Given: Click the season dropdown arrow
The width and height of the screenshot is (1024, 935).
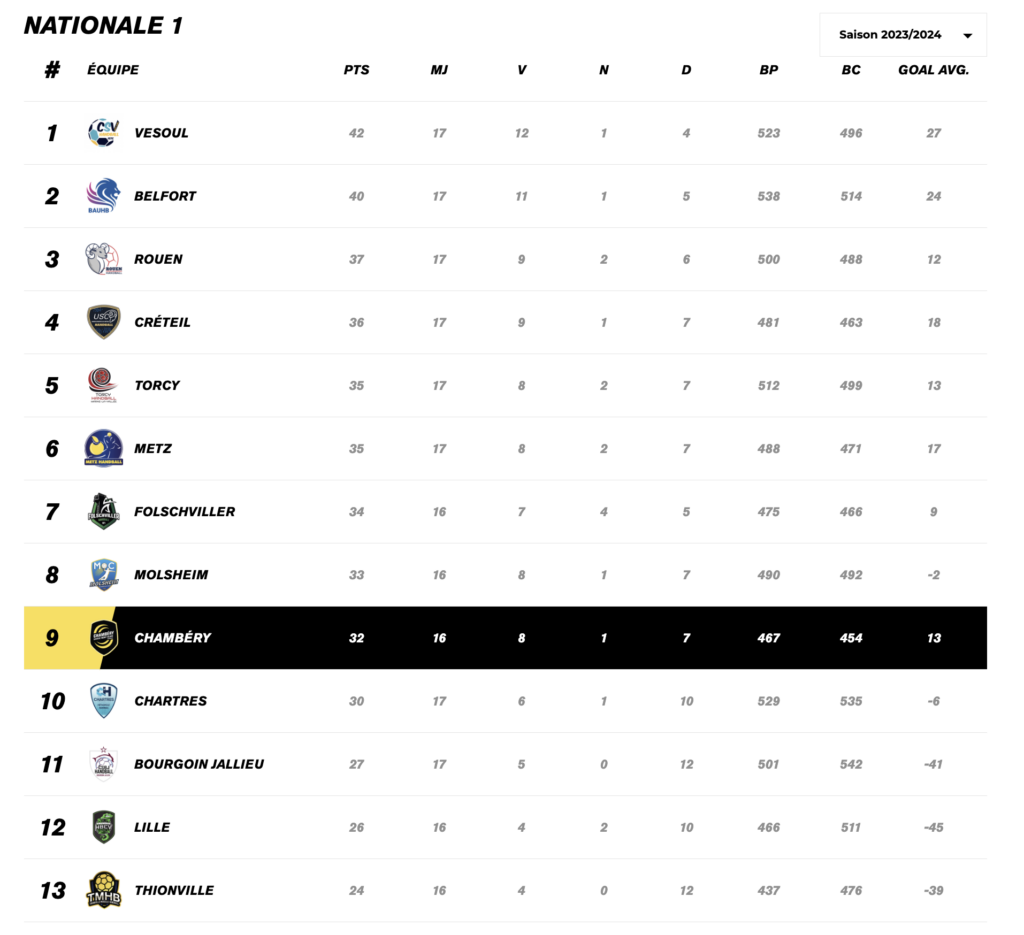Looking at the screenshot, I should [968, 36].
